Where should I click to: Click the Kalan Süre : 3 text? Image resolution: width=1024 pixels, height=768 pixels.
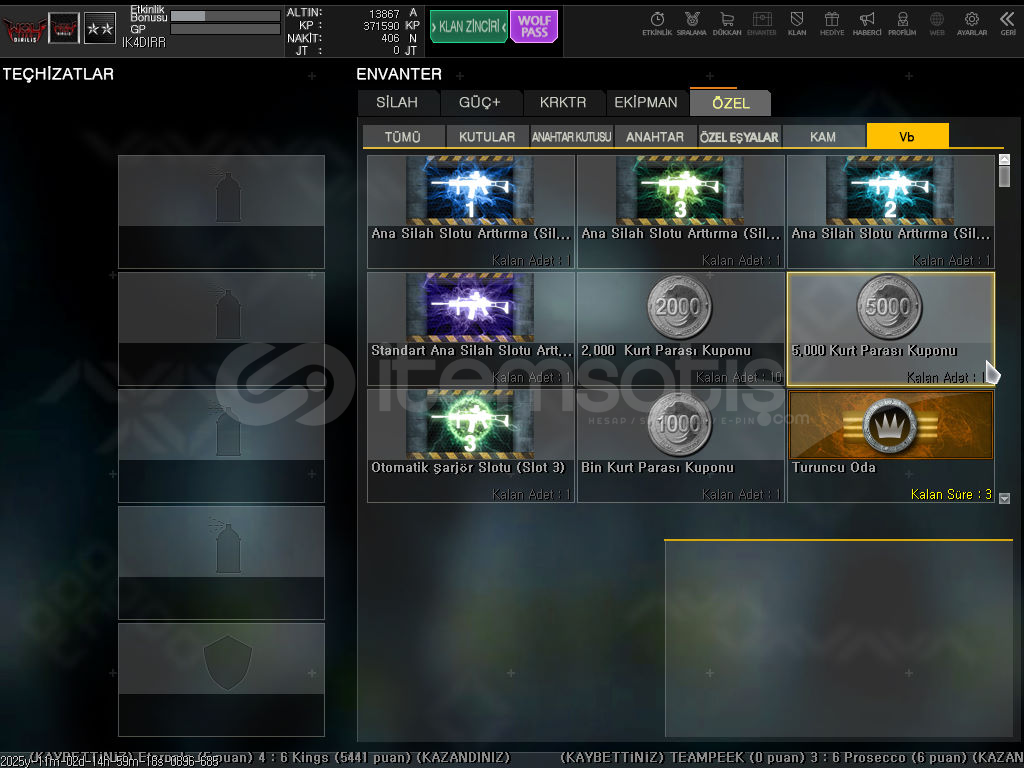click(951, 494)
